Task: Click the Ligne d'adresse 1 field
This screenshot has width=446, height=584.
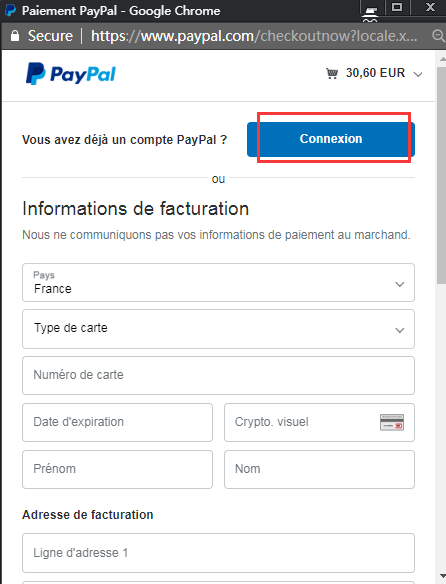Action: click(218, 553)
